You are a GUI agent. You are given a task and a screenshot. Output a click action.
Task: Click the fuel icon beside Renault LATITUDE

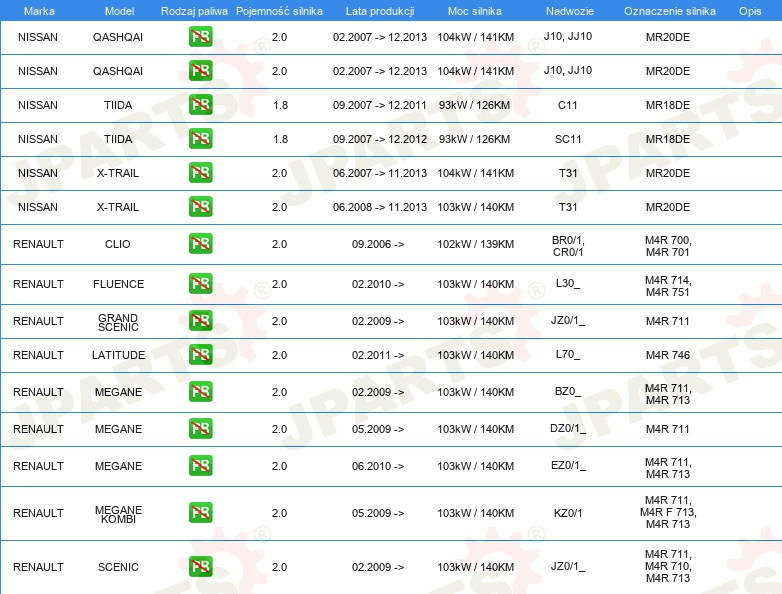pyautogui.click(x=200, y=355)
